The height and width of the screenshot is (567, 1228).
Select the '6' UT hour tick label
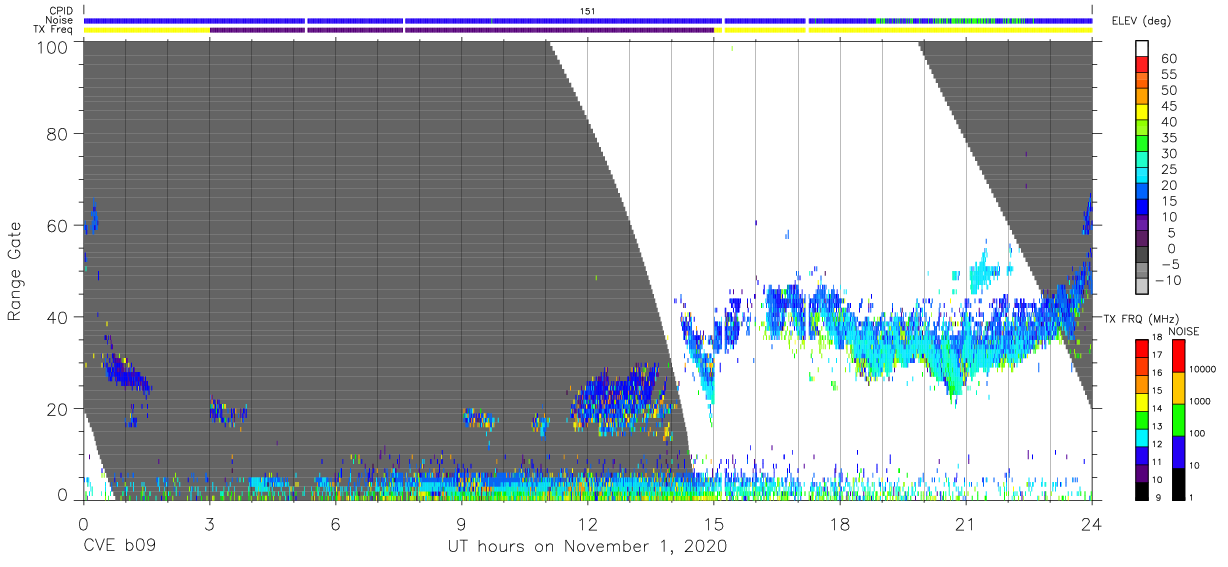coord(335,524)
